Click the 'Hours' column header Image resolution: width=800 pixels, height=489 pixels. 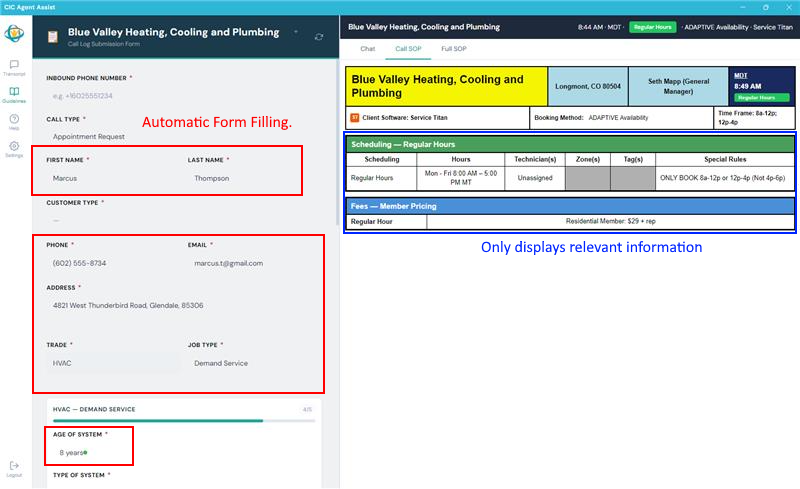[460, 159]
